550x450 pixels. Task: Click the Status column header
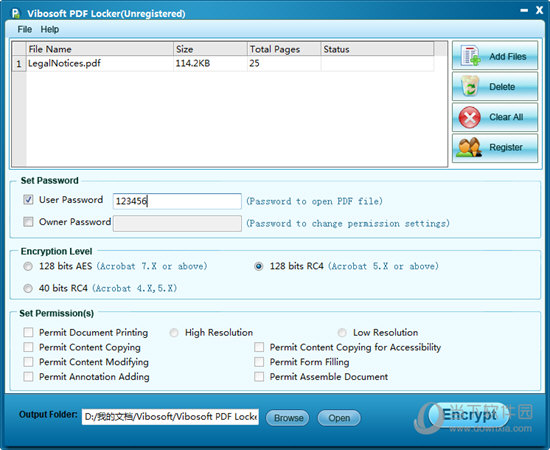coord(377,49)
